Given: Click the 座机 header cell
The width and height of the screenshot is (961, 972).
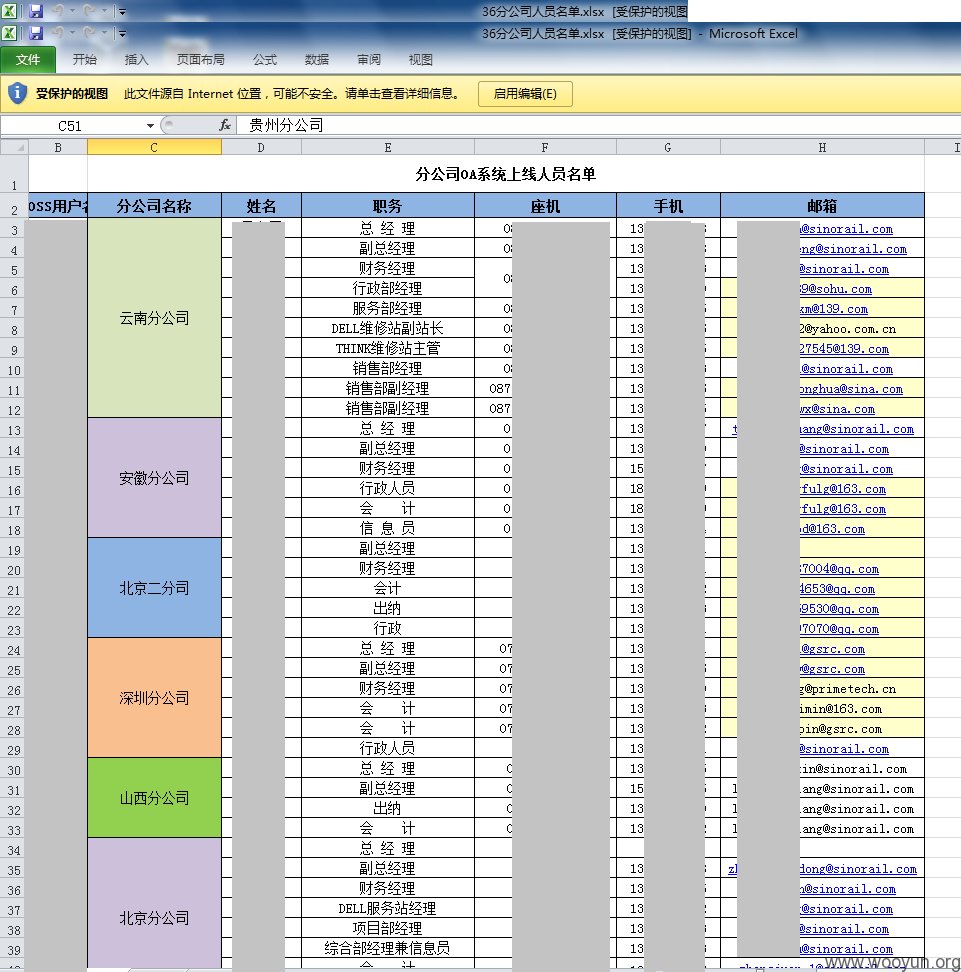Looking at the screenshot, I should point(545,206).
